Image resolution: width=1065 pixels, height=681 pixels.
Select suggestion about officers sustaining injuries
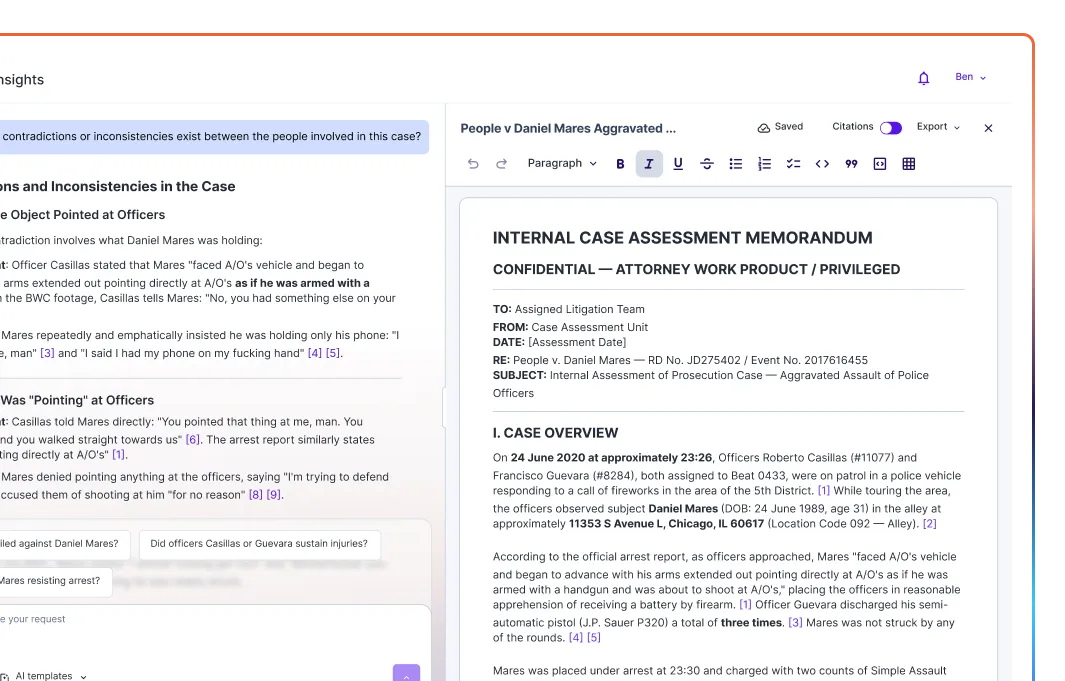coord(259,544)
